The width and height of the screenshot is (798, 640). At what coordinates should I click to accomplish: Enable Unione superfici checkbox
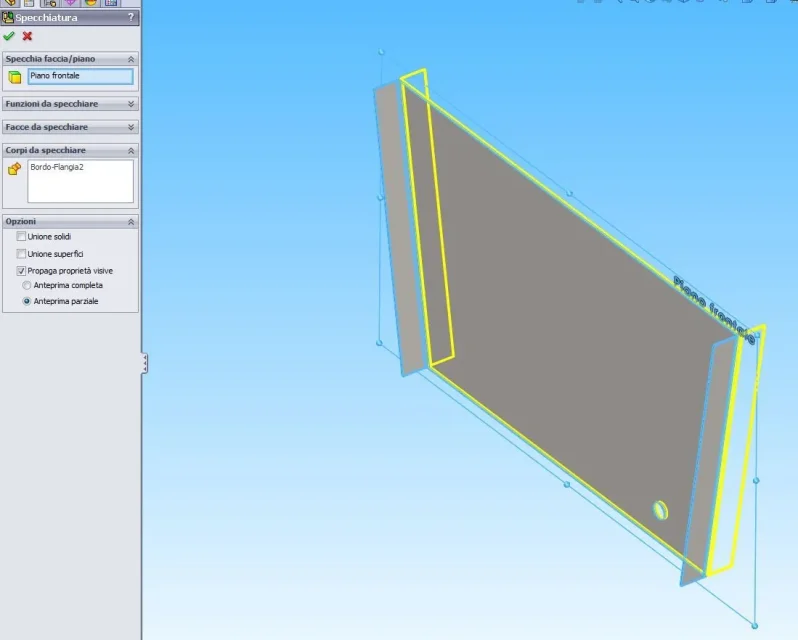[22, 254]
